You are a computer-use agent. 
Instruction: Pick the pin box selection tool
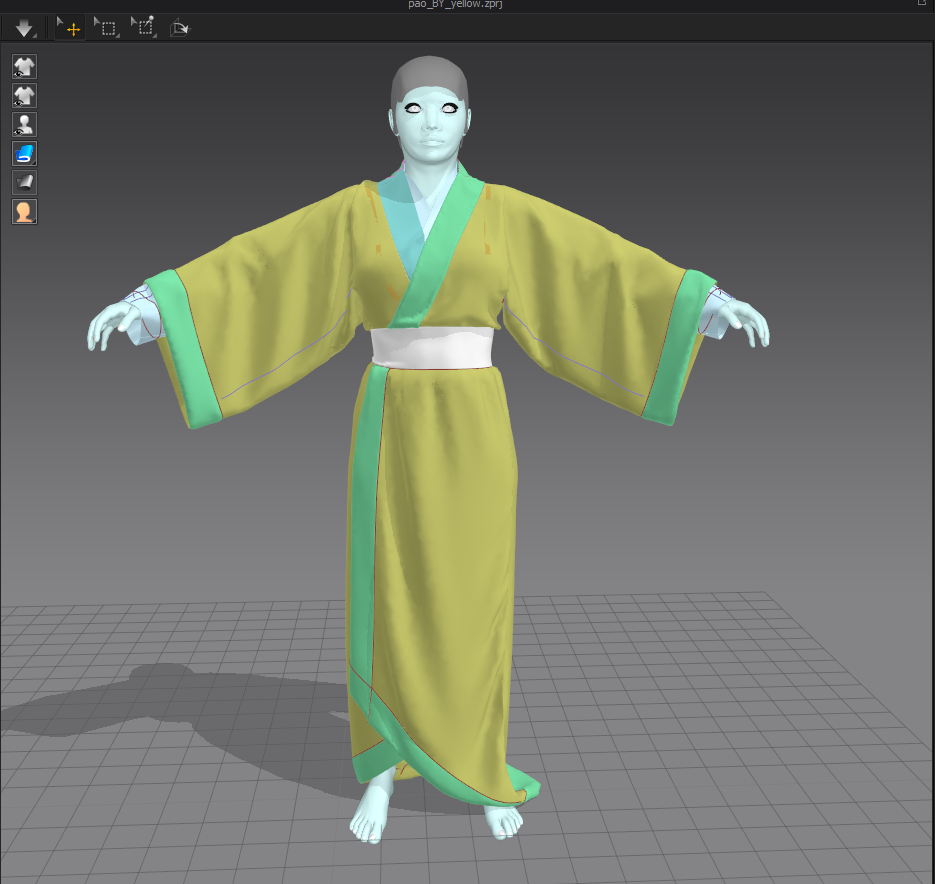pos(144,27)
